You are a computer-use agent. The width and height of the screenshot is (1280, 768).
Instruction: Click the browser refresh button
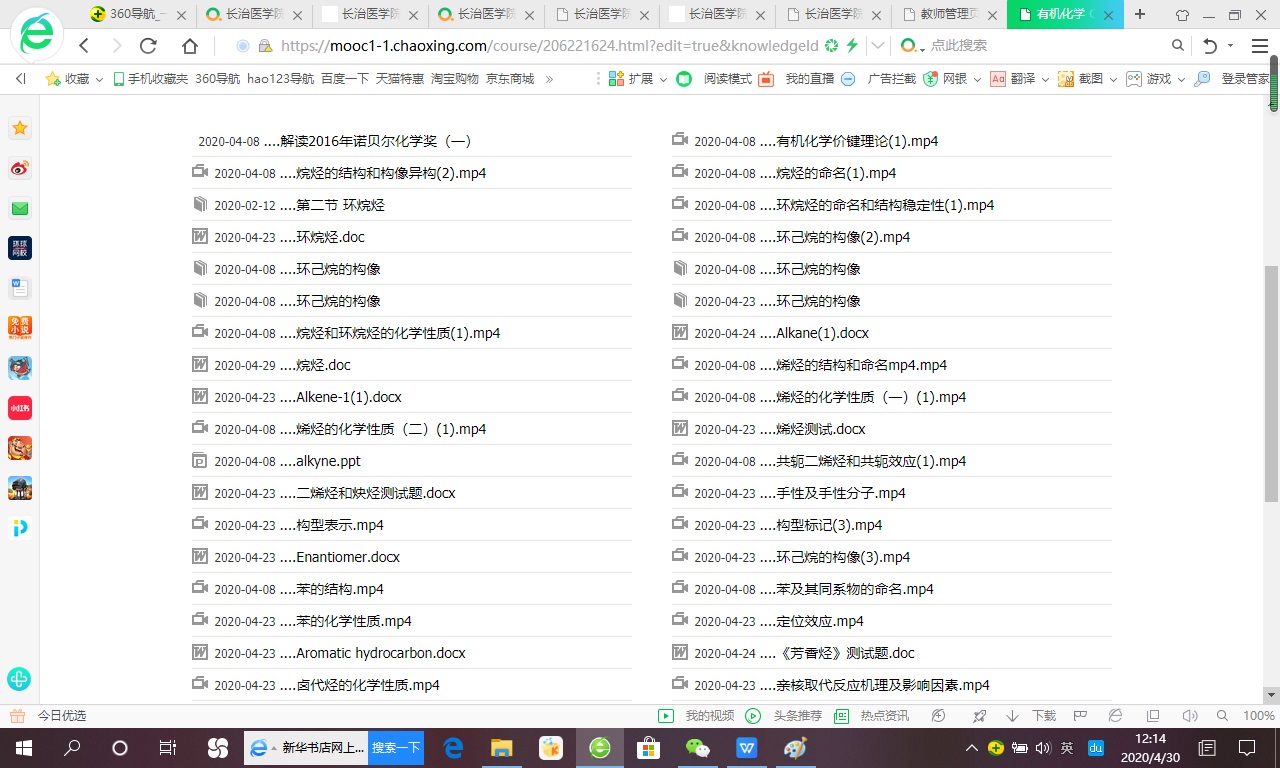pos(148,46)
